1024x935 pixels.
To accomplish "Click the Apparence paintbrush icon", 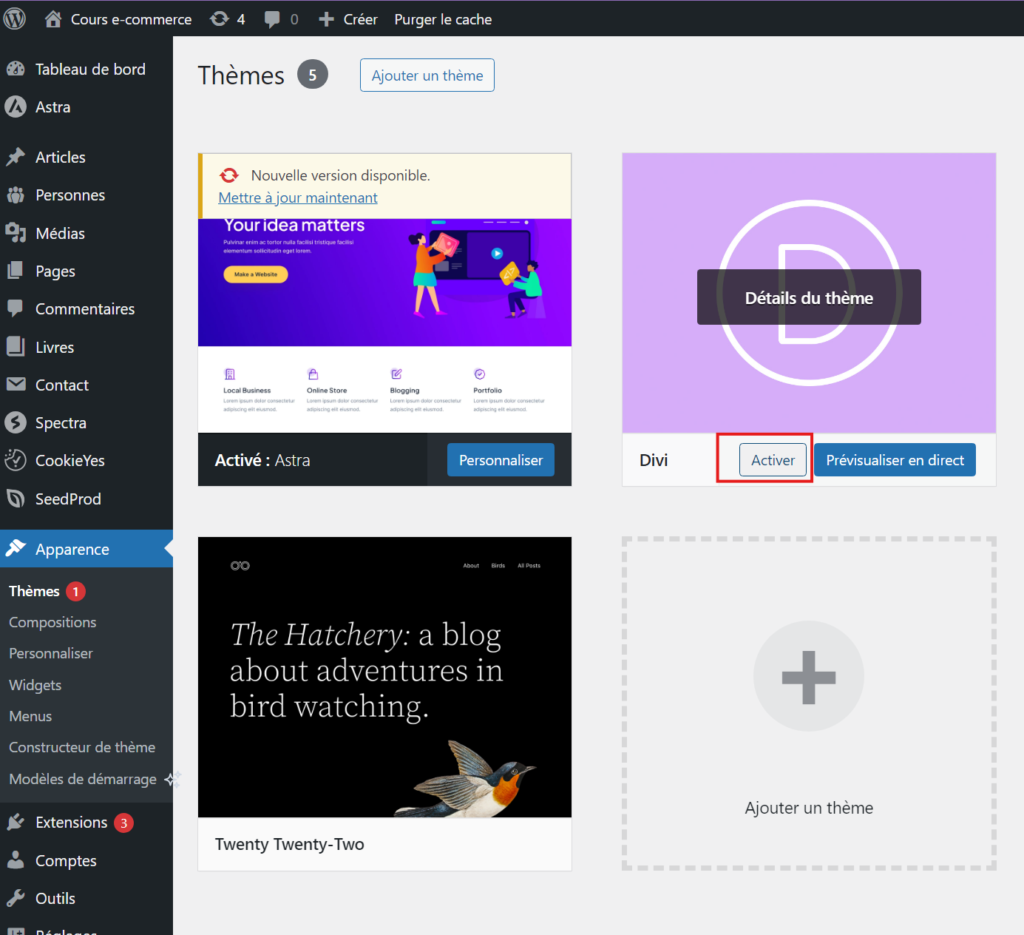I will 16,548.
